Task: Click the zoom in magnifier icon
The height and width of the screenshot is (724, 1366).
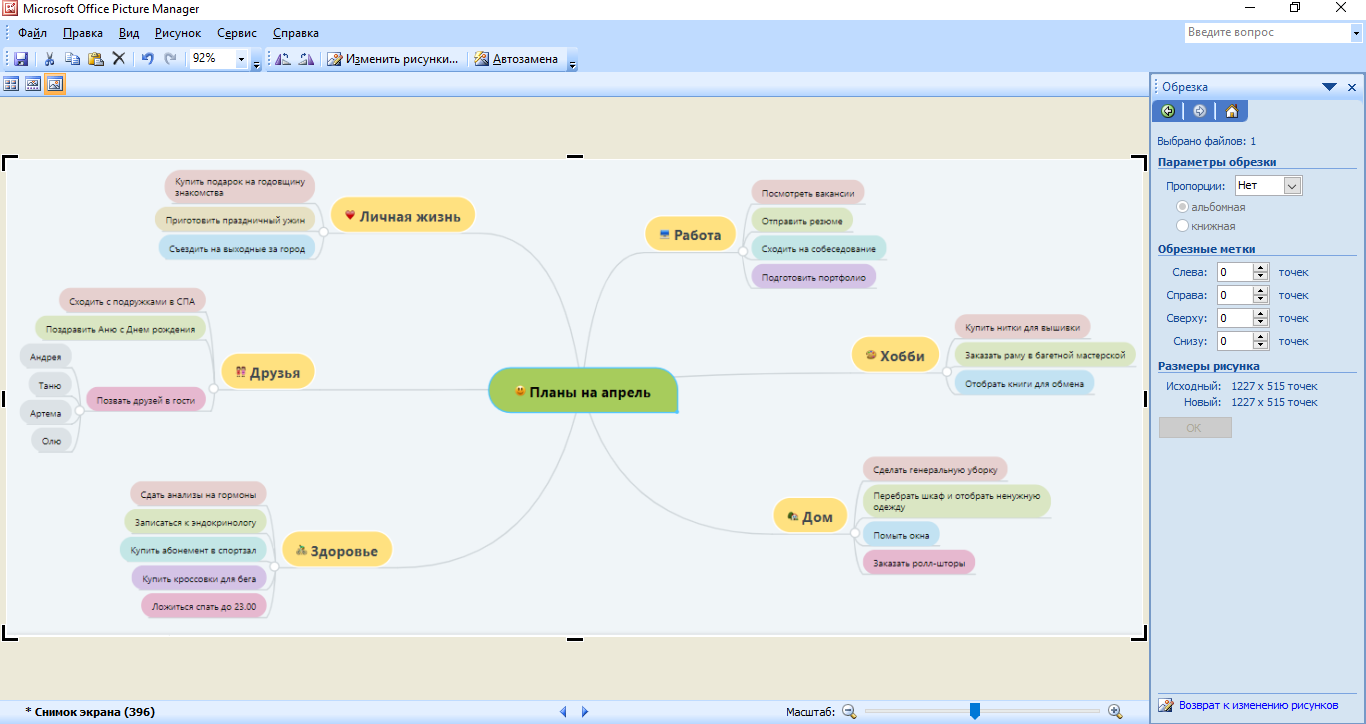Action: tap(1115, 711)
